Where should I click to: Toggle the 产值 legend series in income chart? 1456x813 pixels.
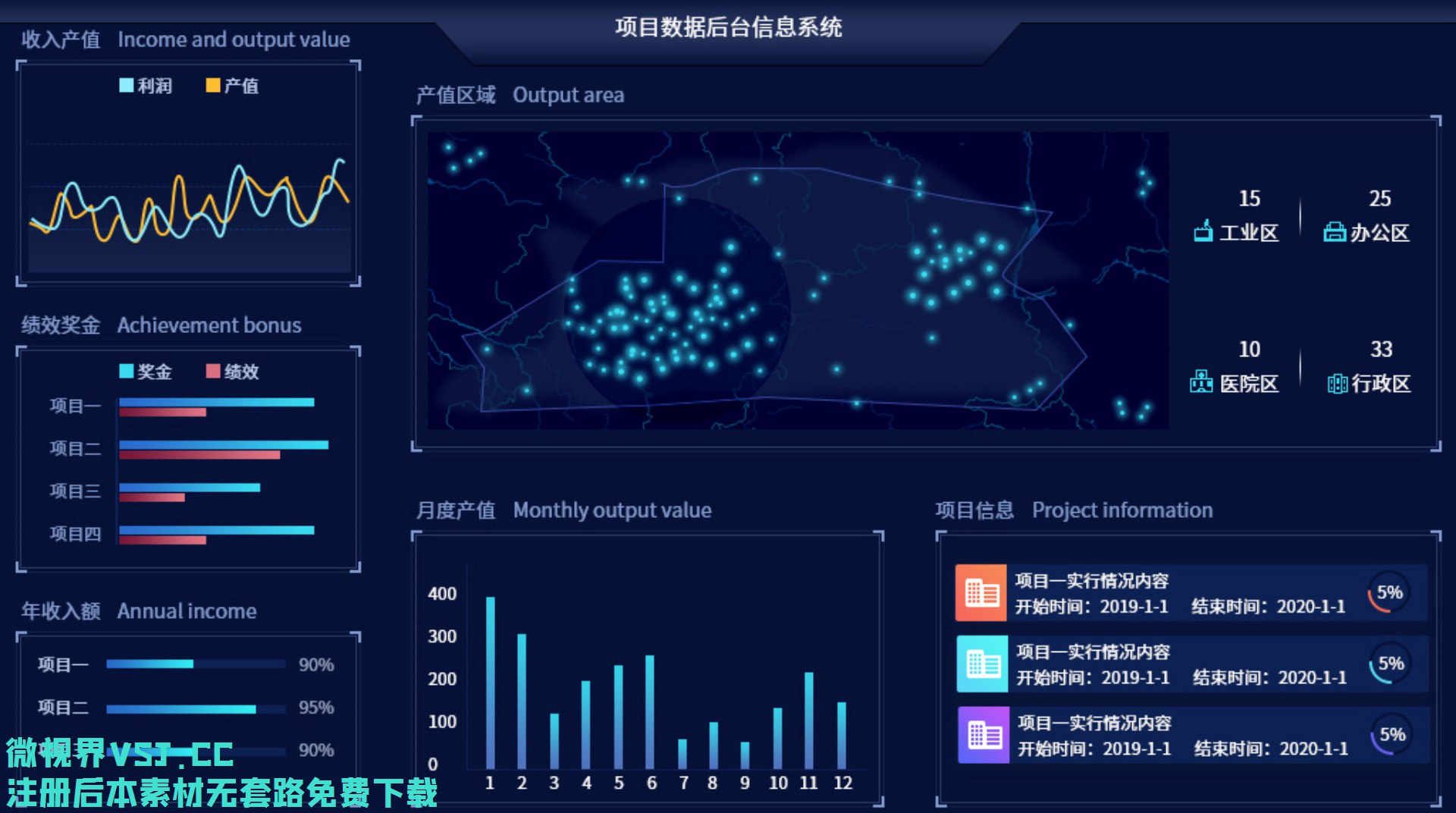click(232, 86)
